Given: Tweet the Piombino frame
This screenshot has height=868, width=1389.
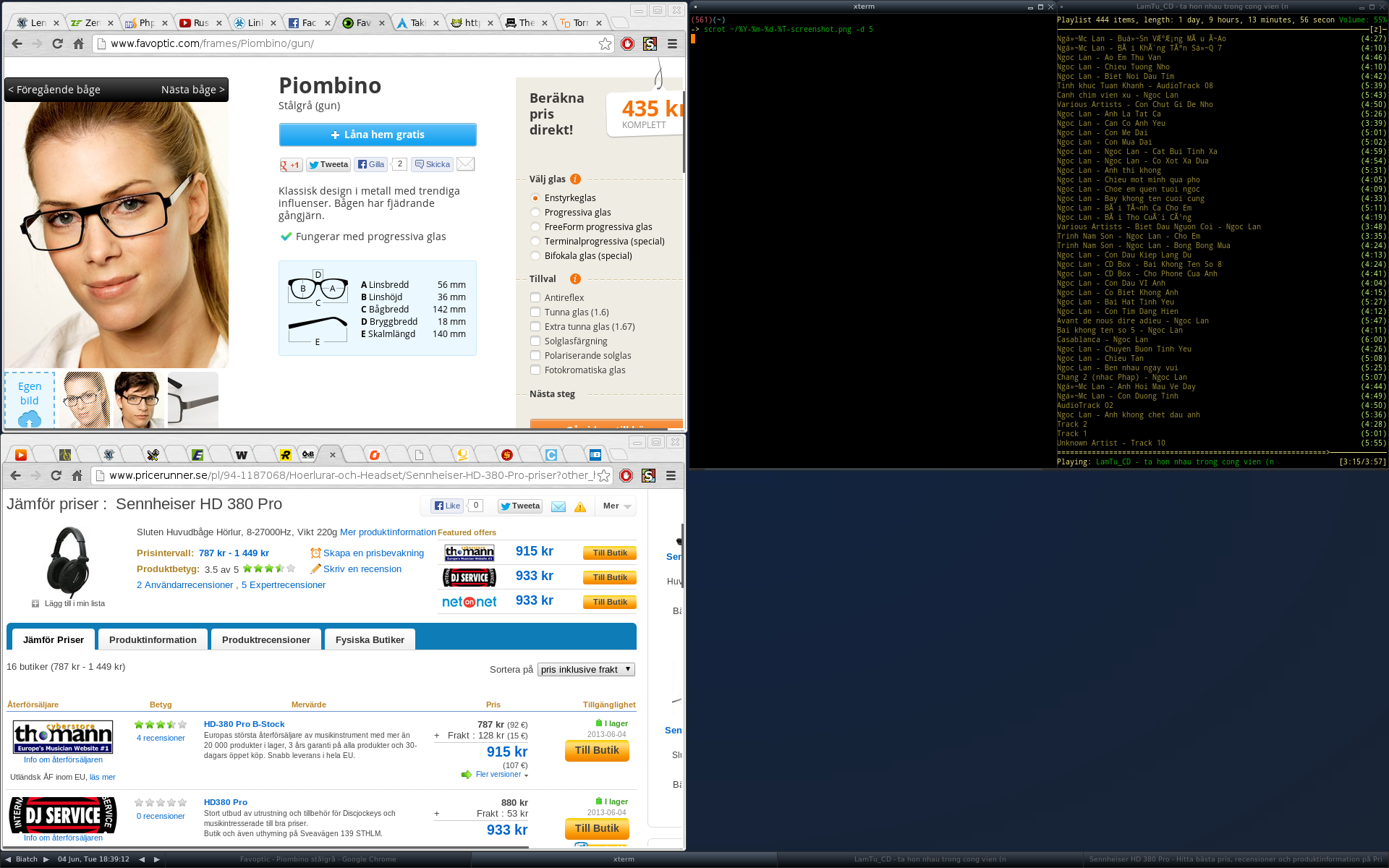Looking at the screenshot, I should [x=328, y=165].
